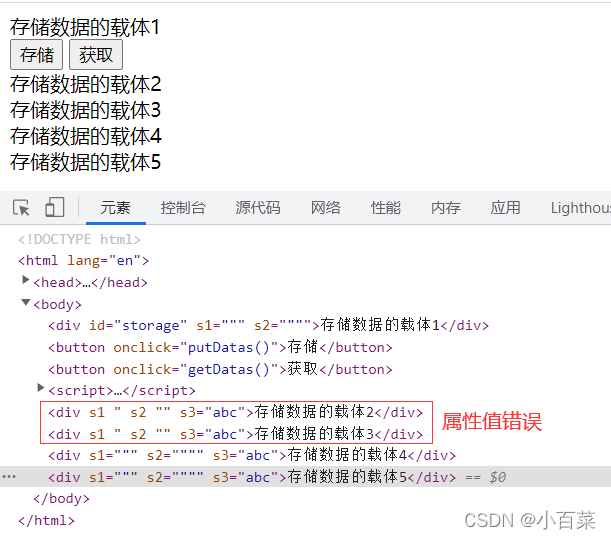This screenshot has width=611, height=539.
Task: Select the html lang="en" node
Action: tap(84, 260)
